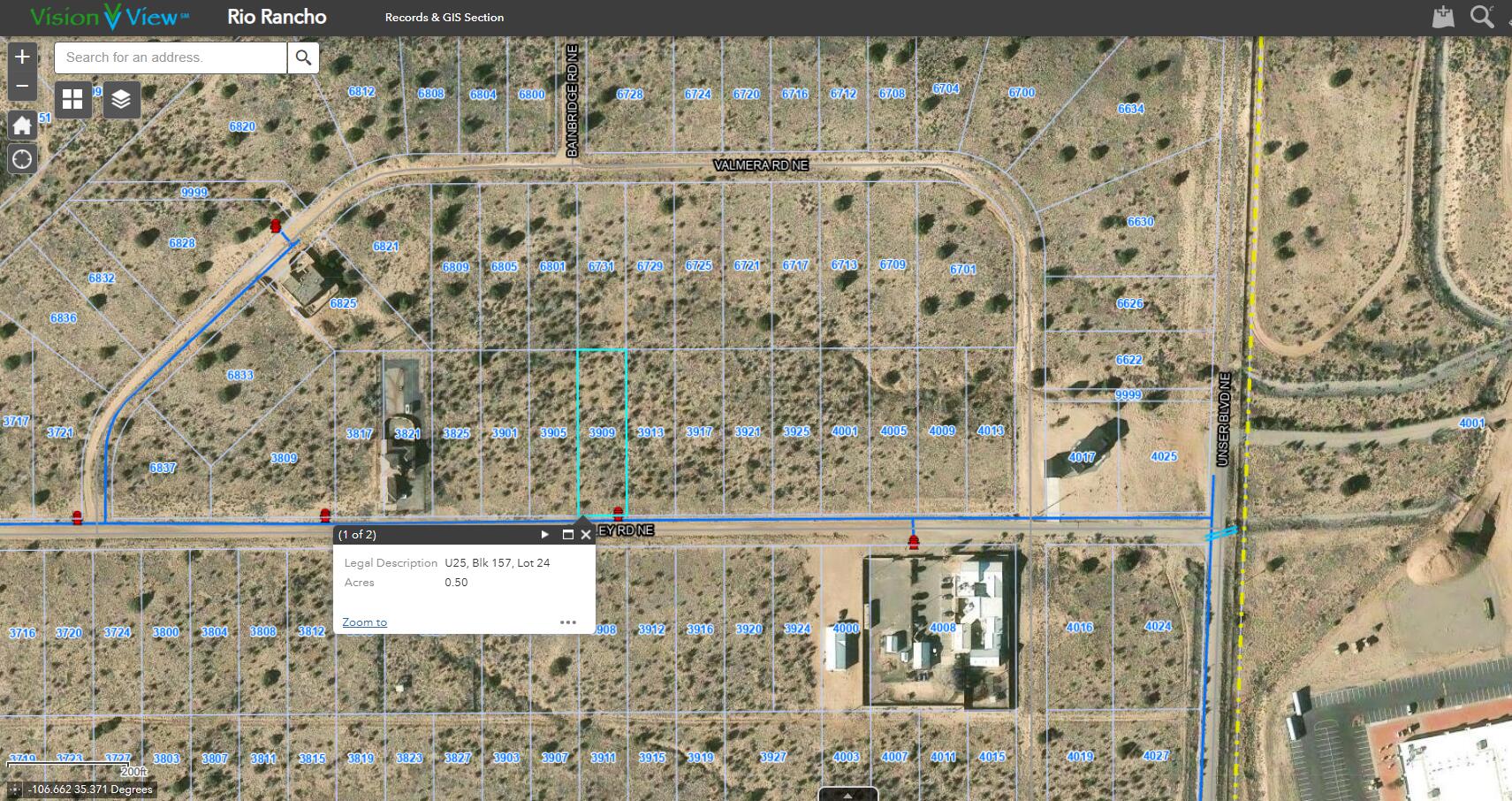Click the Valmera Rd NE street label

pos(761,165)
